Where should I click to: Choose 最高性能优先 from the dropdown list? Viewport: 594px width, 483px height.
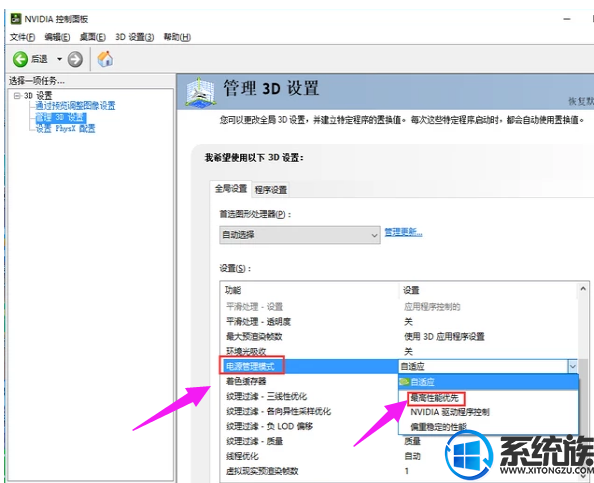click(488, 398)
